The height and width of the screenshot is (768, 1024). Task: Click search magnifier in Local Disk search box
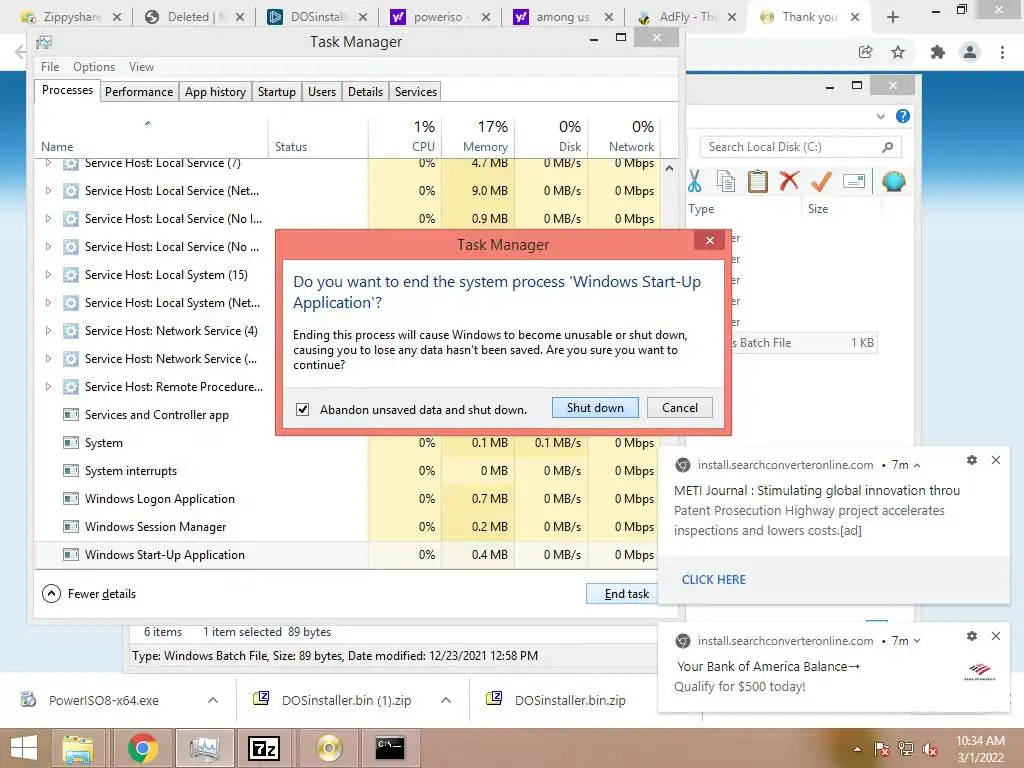pyautogui.click(x=887, y=147)
